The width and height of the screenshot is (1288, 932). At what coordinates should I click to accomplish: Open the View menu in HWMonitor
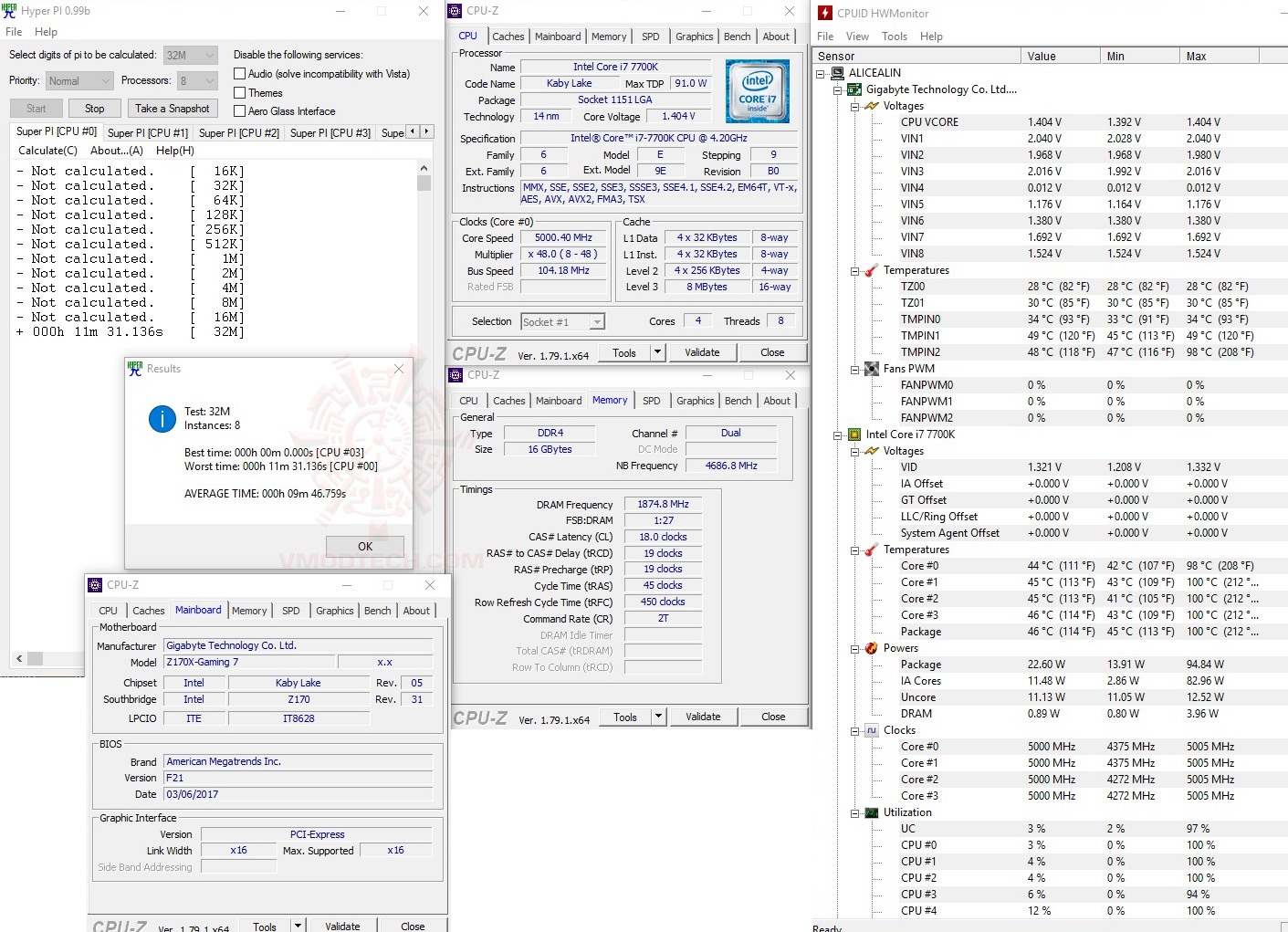[x=856, y=36]
